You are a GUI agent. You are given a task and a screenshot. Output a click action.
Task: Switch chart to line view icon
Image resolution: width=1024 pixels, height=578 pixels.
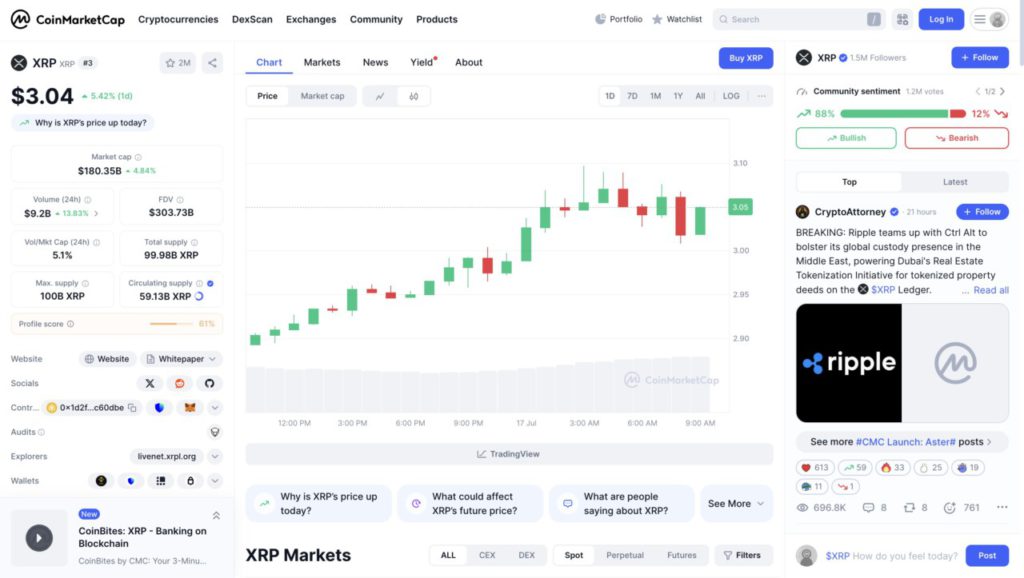tap(380, 96)
